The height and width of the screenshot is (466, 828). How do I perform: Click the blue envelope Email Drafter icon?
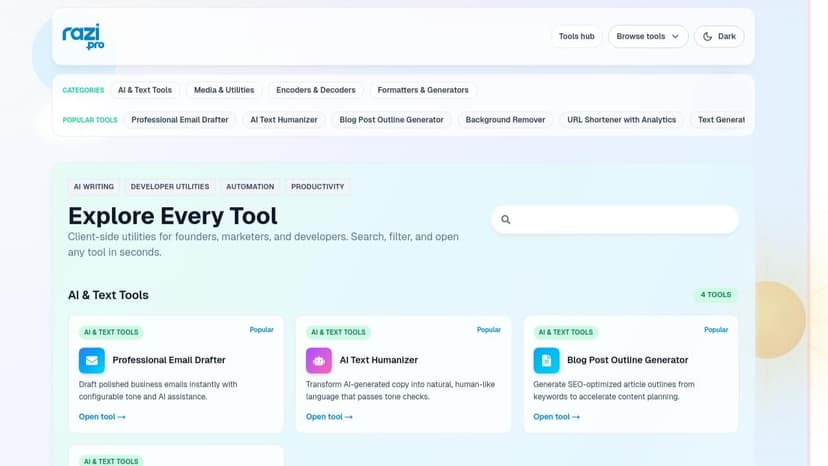click(x=92, y=360)
